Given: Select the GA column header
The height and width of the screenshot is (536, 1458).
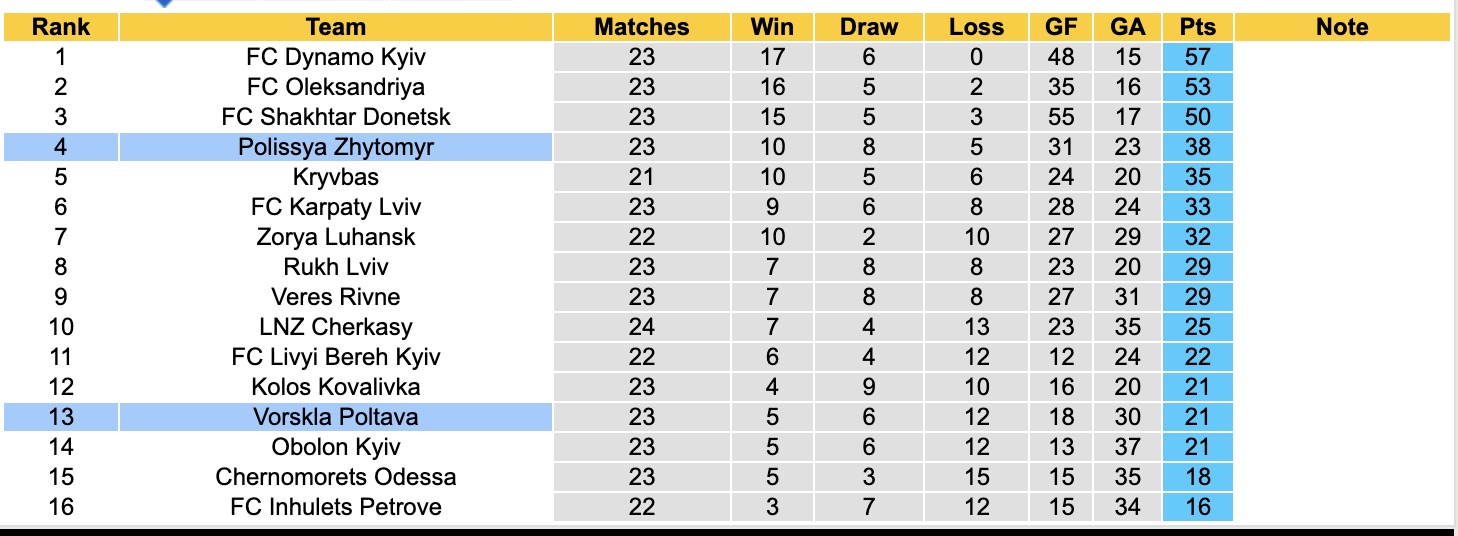Looking at the screenshot, I should click(1128, 27).
